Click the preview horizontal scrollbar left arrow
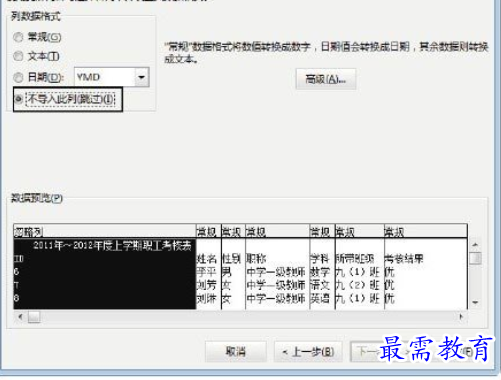This screenshot has width=501, height=380. (x=20, y=317)
